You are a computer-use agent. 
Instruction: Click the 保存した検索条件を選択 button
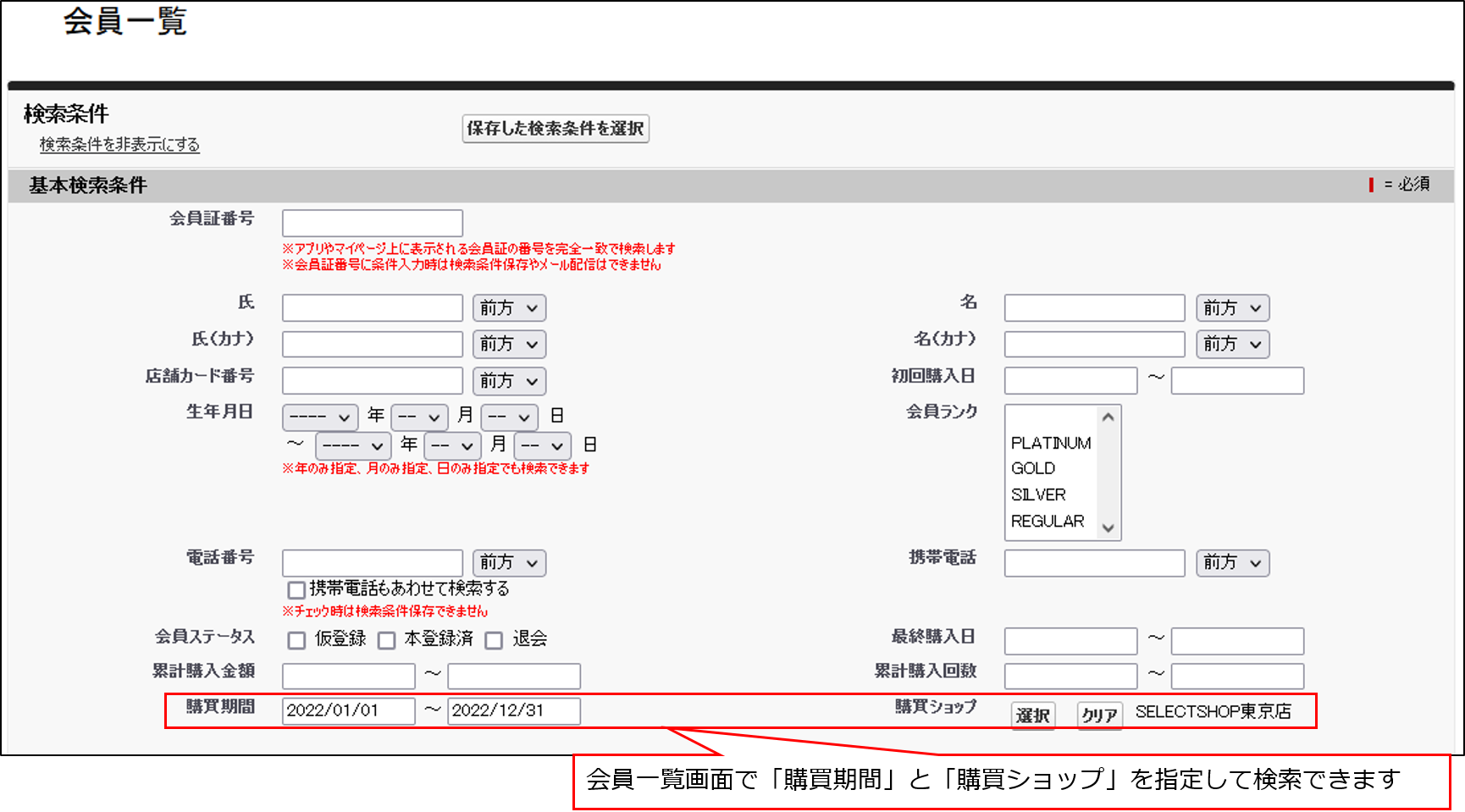coord(556,129)
